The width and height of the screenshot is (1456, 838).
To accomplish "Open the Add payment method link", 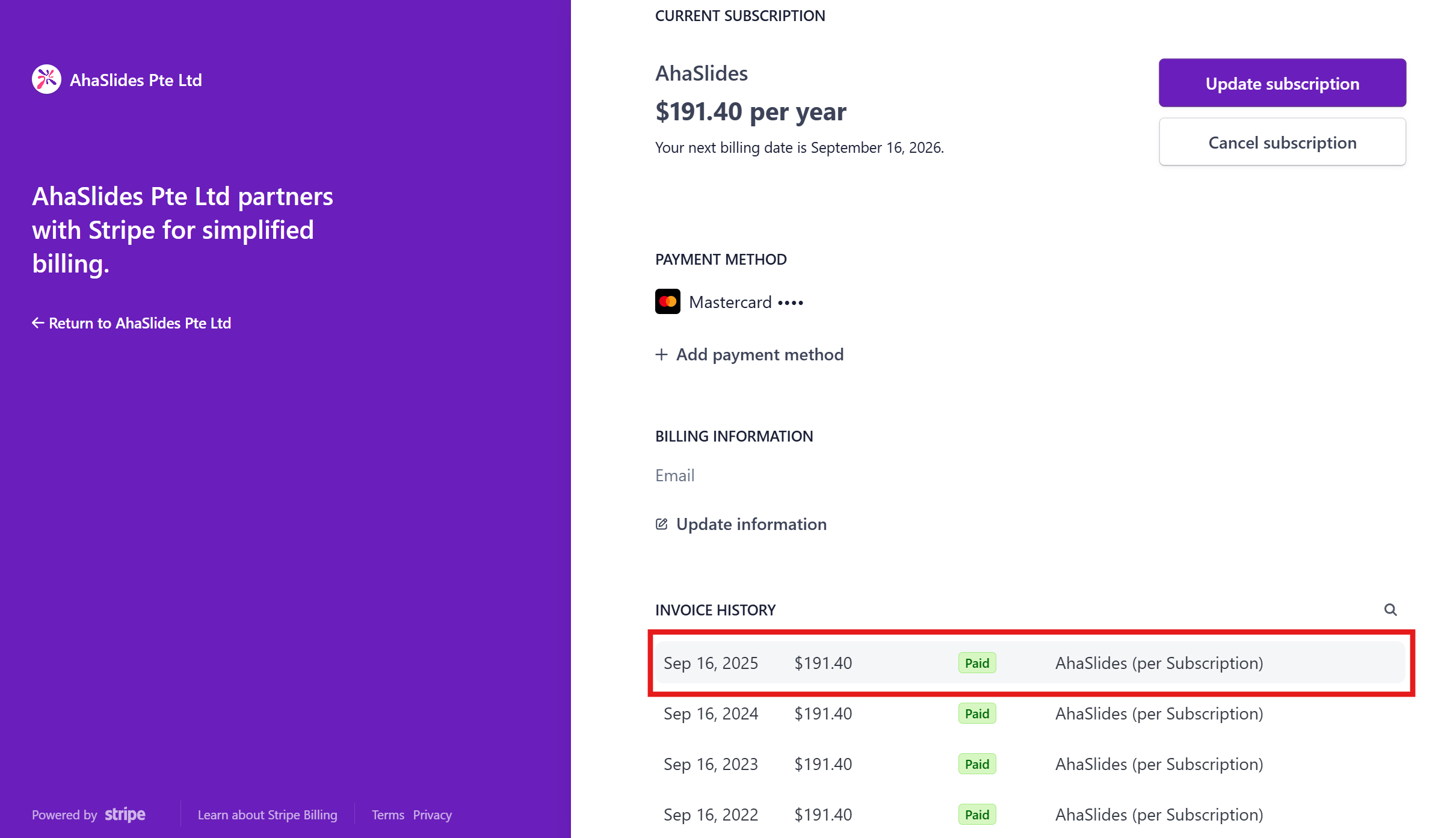I will [759, 354].
